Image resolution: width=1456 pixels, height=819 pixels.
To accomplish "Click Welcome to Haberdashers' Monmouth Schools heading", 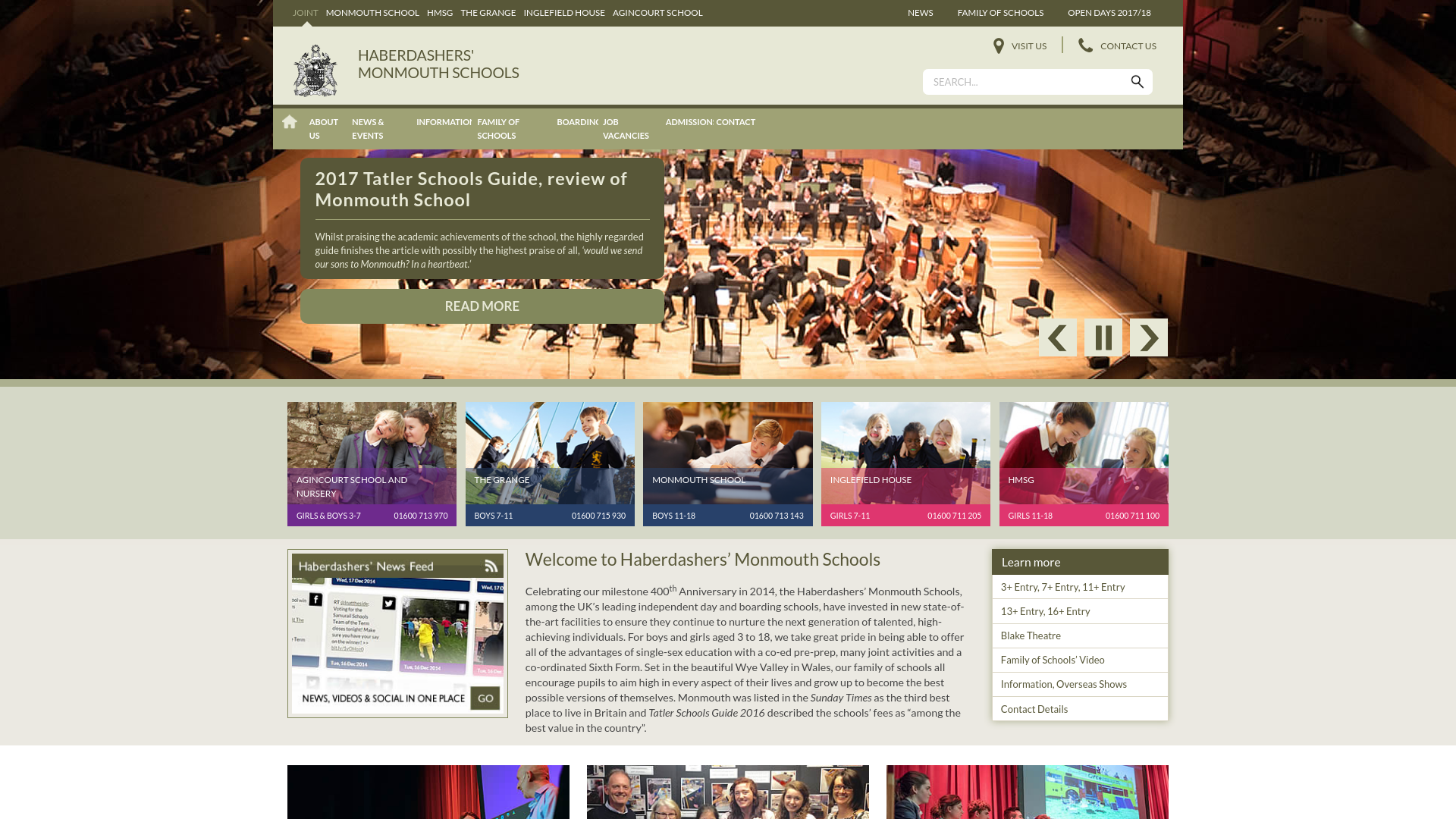I will 703,560.
